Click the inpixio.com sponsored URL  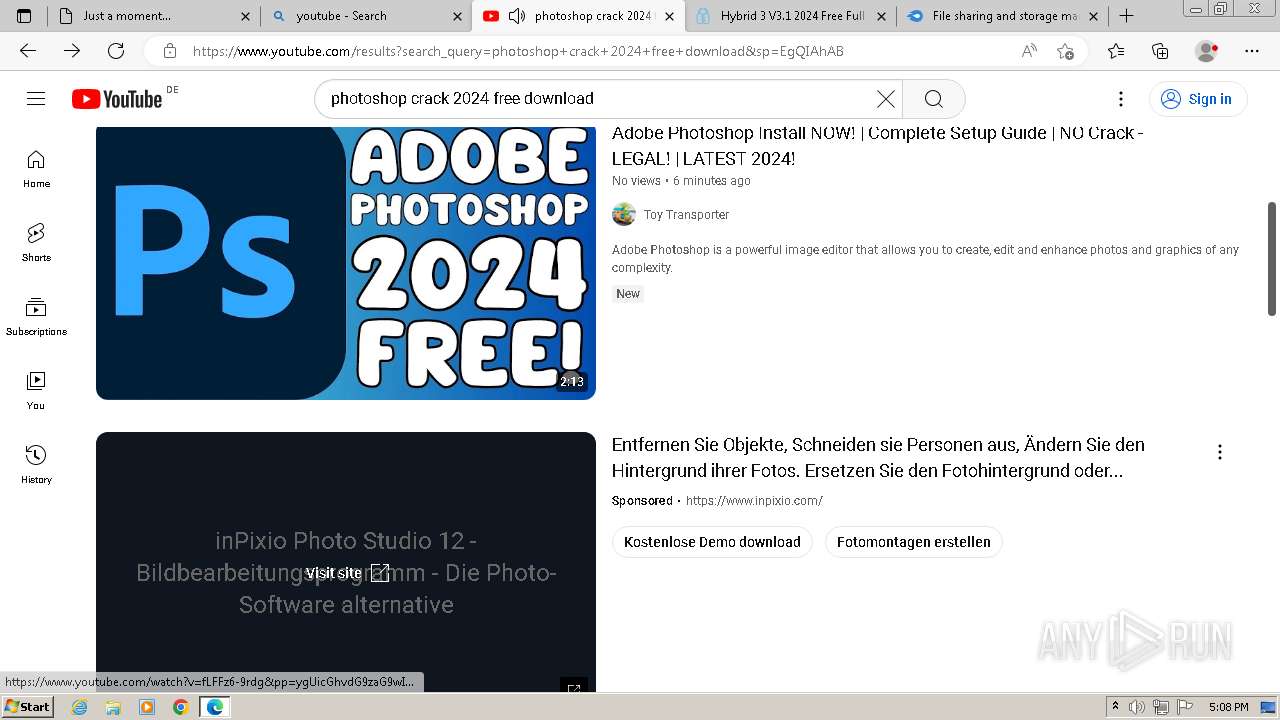click(754, 501)
